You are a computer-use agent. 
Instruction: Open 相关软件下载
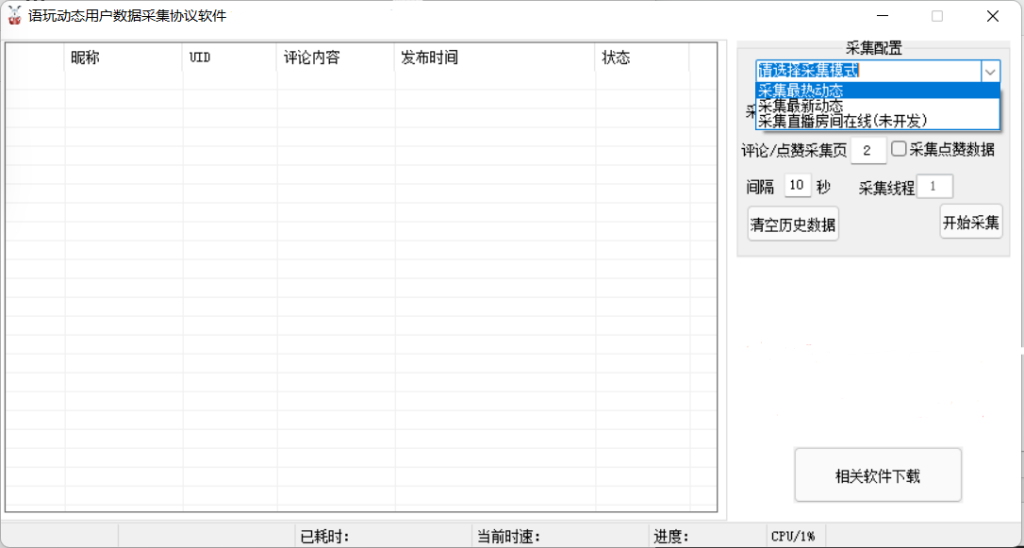pos(877,475)
